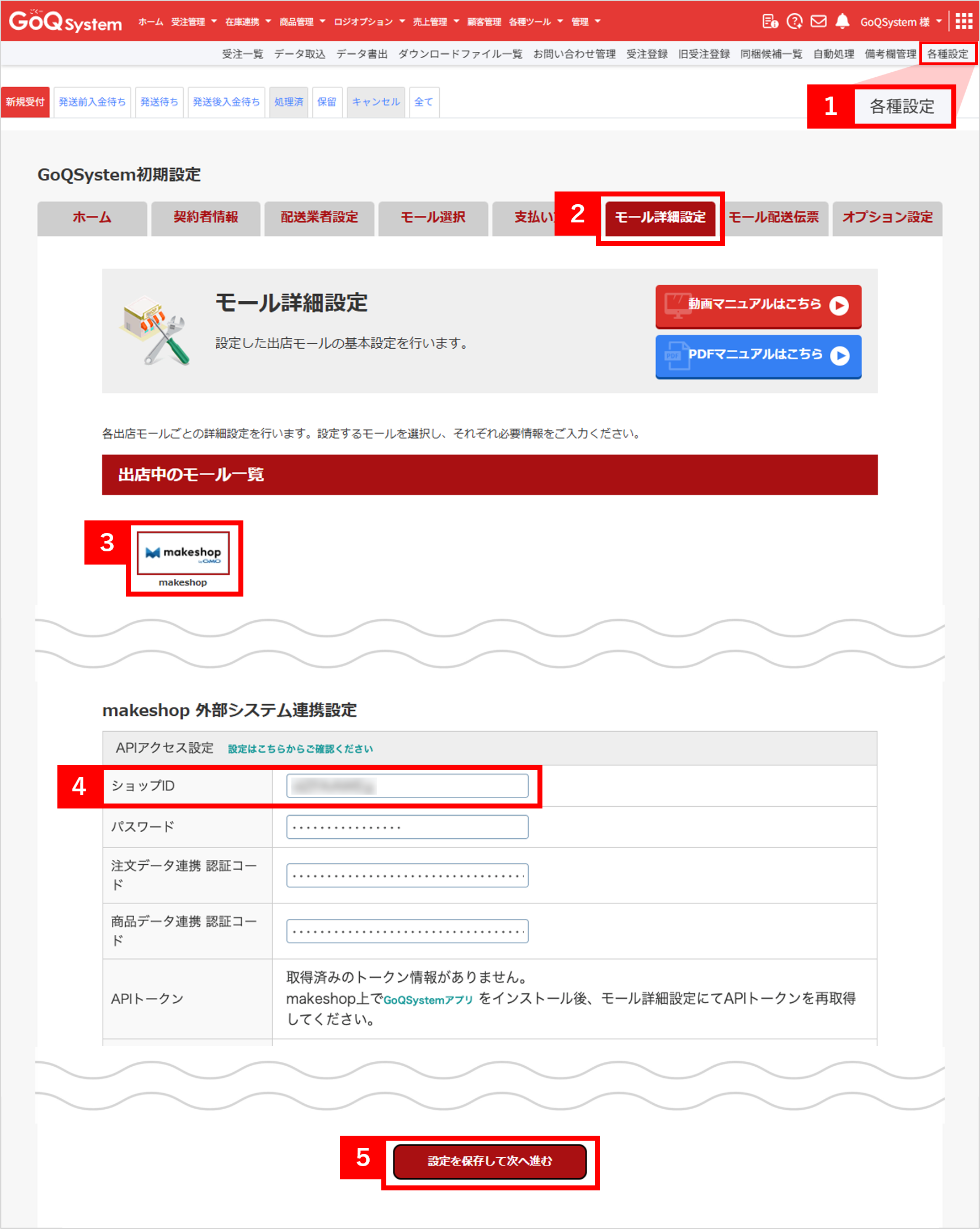The width and height of the screenshot is (980, 1229).
Task: Switch to the 配送業者設定 tab
Action: click(x=319, y=217)
